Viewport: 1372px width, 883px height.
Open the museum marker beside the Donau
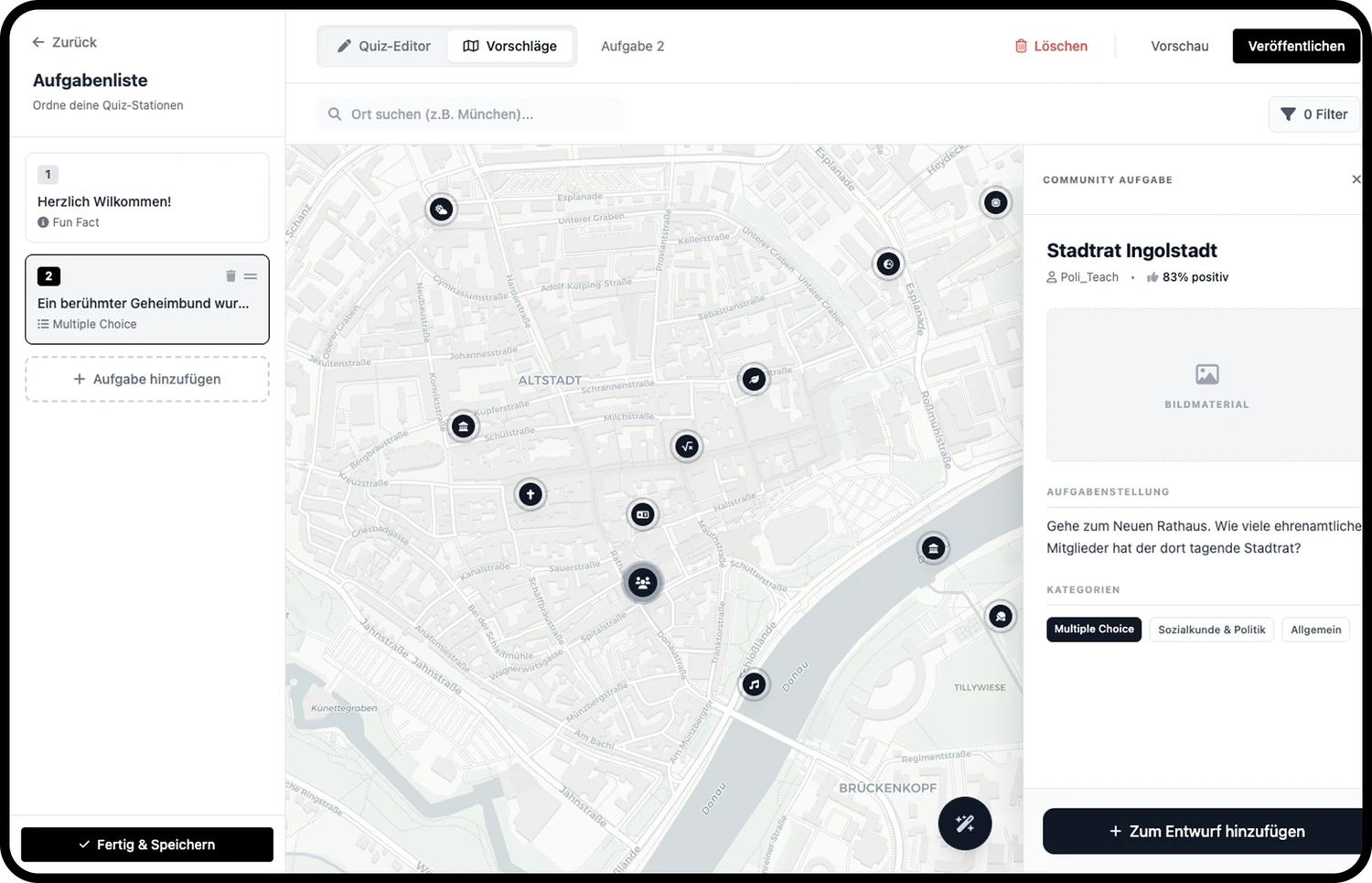click(933, 548)
